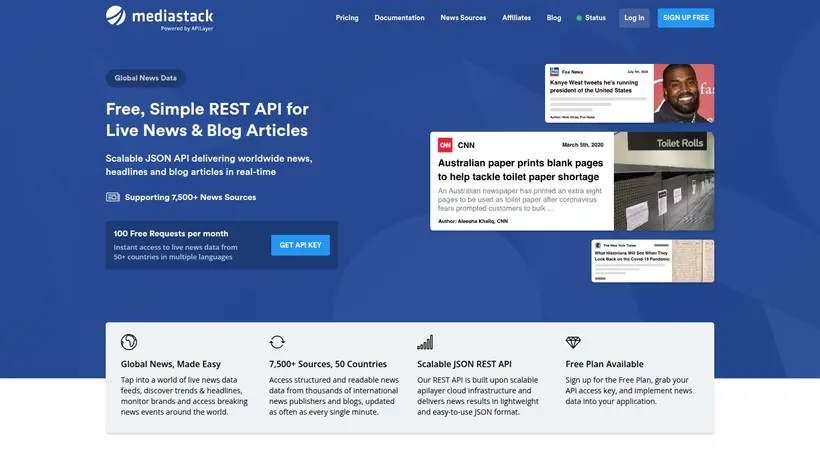
Task: Go to News Sources page
Action: click(x=463, y=18)
